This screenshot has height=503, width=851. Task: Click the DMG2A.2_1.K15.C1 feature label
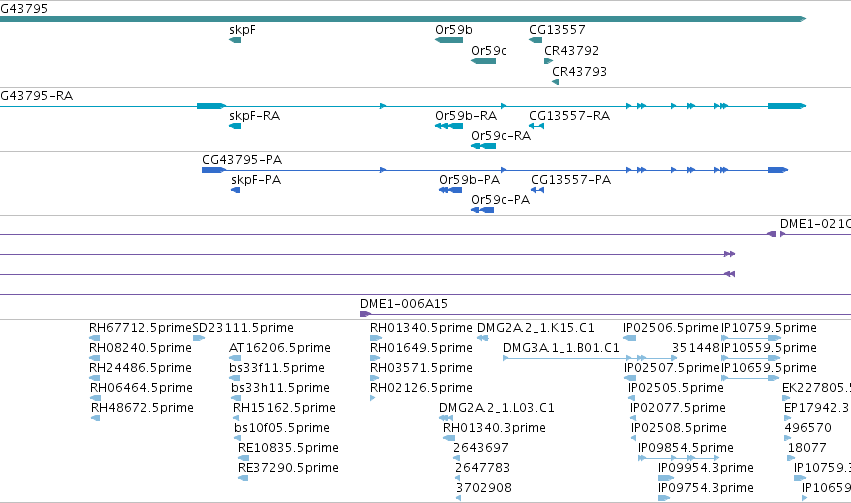(x=536, y=328)
